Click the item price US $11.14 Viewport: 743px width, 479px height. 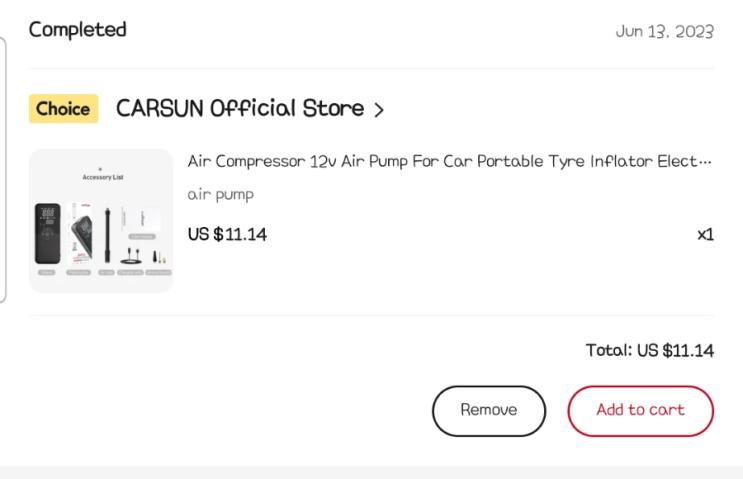(x=227, y=235)
